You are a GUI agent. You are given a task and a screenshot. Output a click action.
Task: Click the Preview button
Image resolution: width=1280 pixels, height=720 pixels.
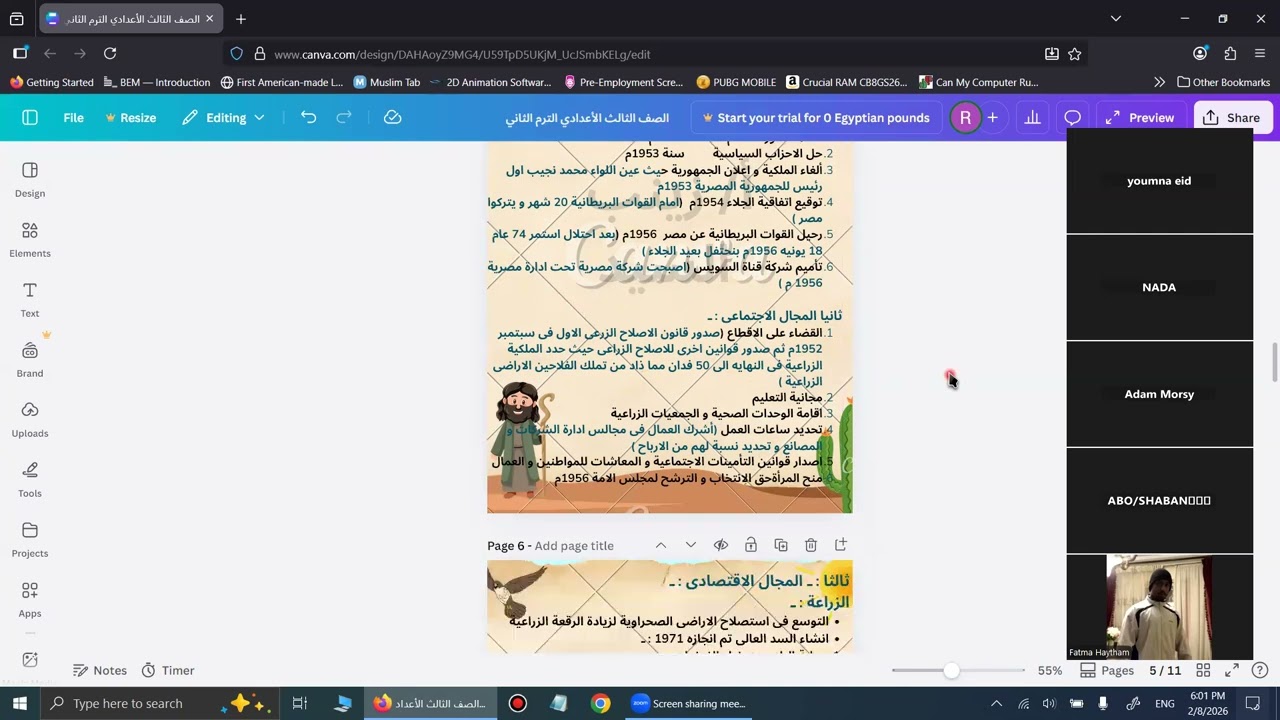1140,118
